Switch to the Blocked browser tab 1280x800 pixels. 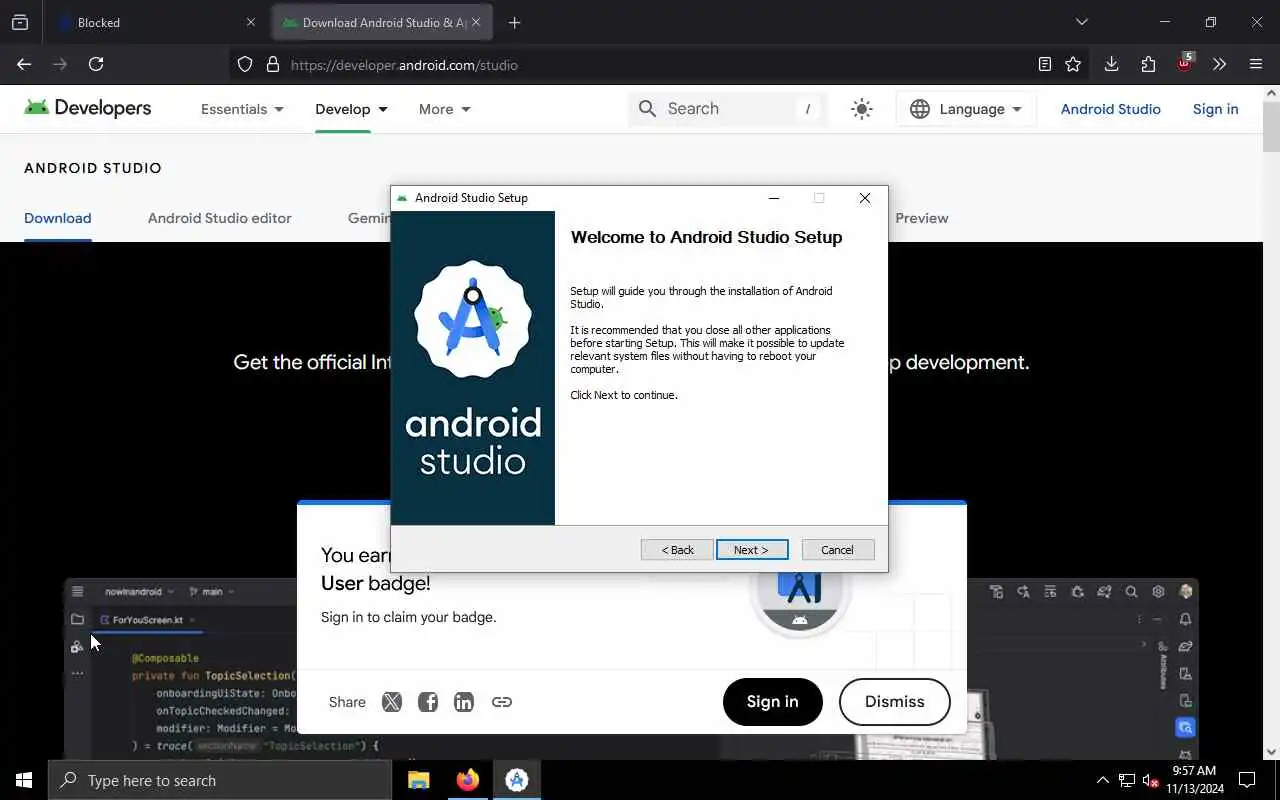click(x=155, y=22)
